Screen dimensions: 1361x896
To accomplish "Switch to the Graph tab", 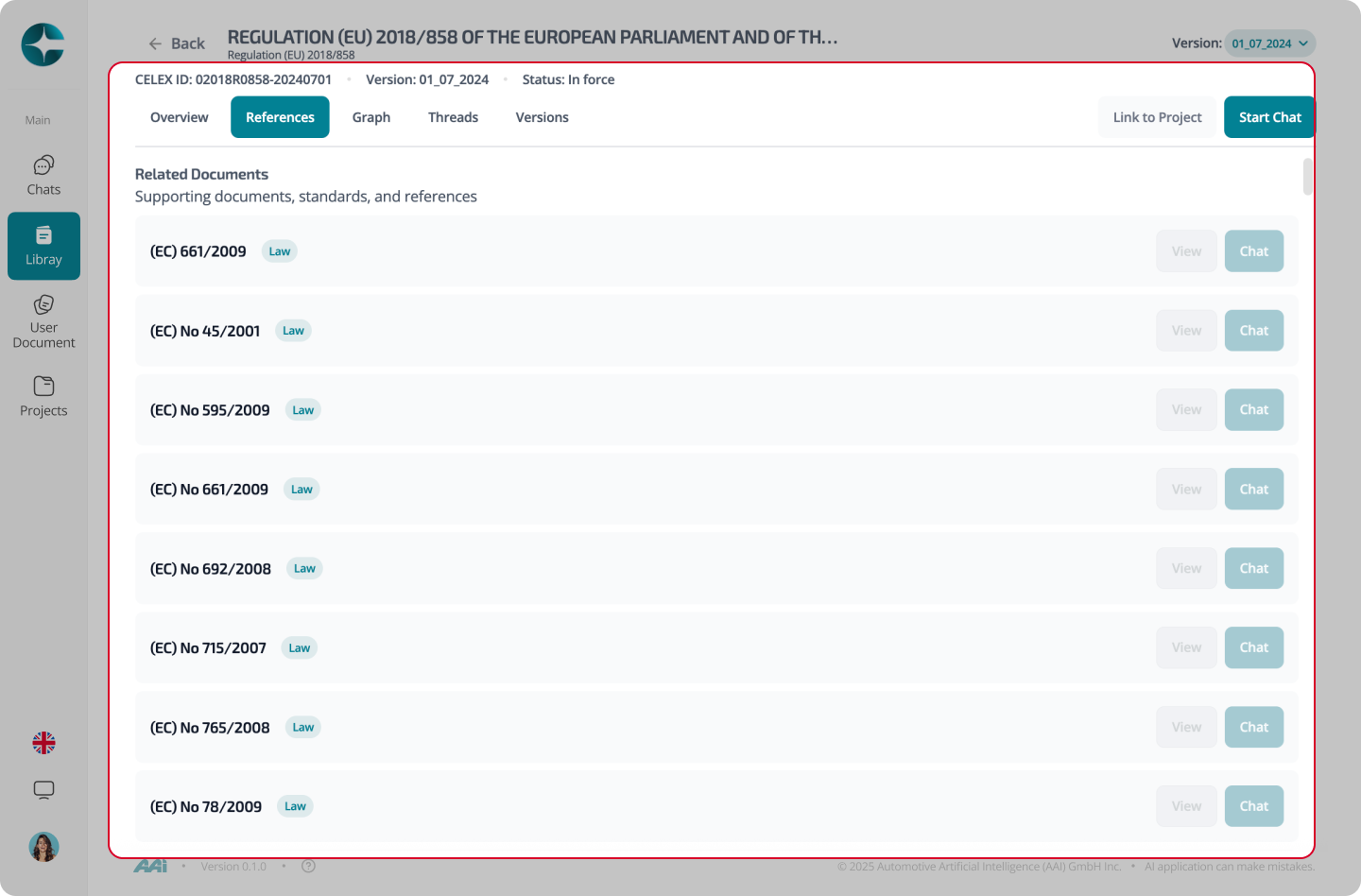I will [x=371, y=117].
